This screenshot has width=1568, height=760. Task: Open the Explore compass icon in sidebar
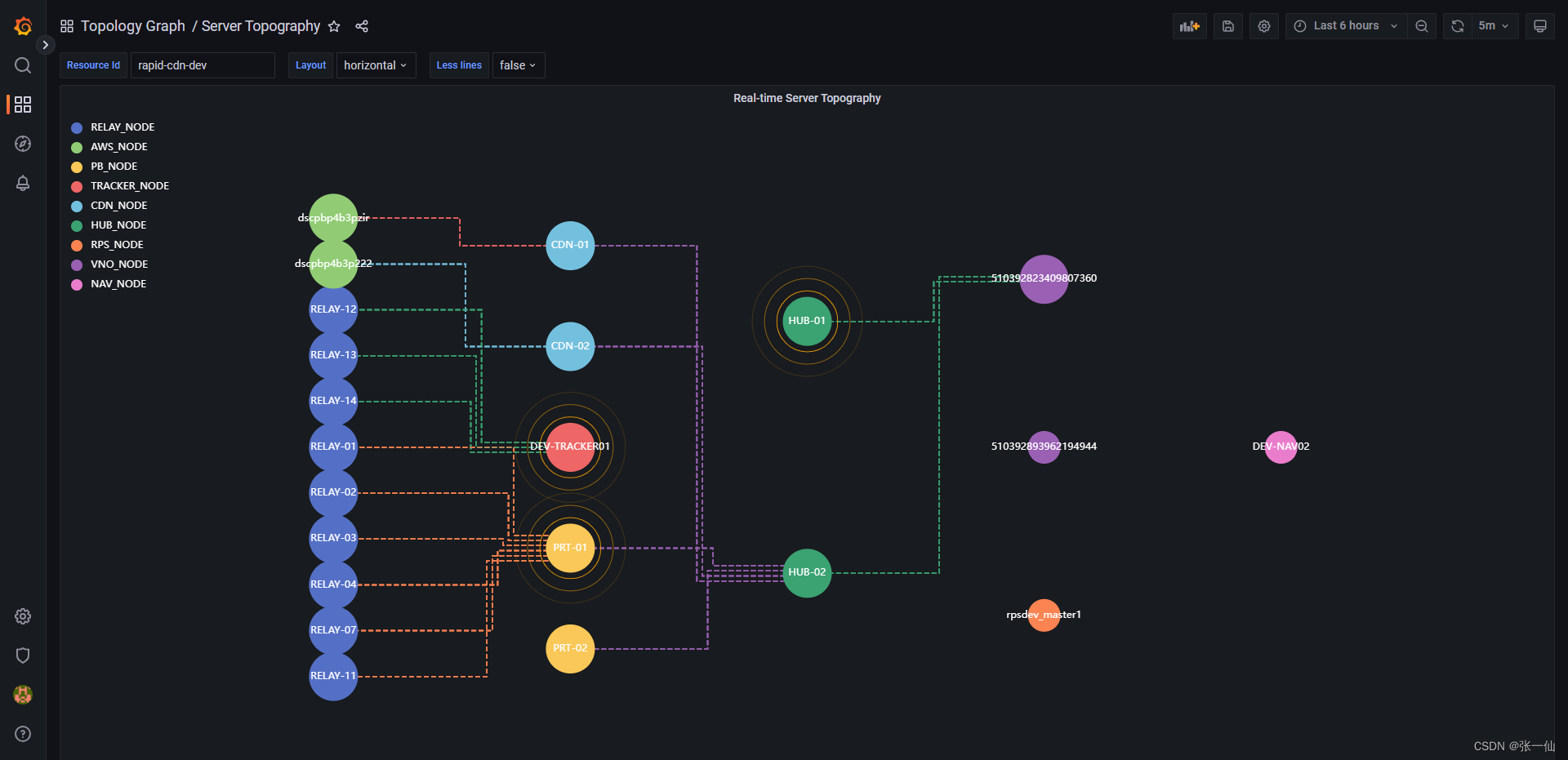[22, 144]
